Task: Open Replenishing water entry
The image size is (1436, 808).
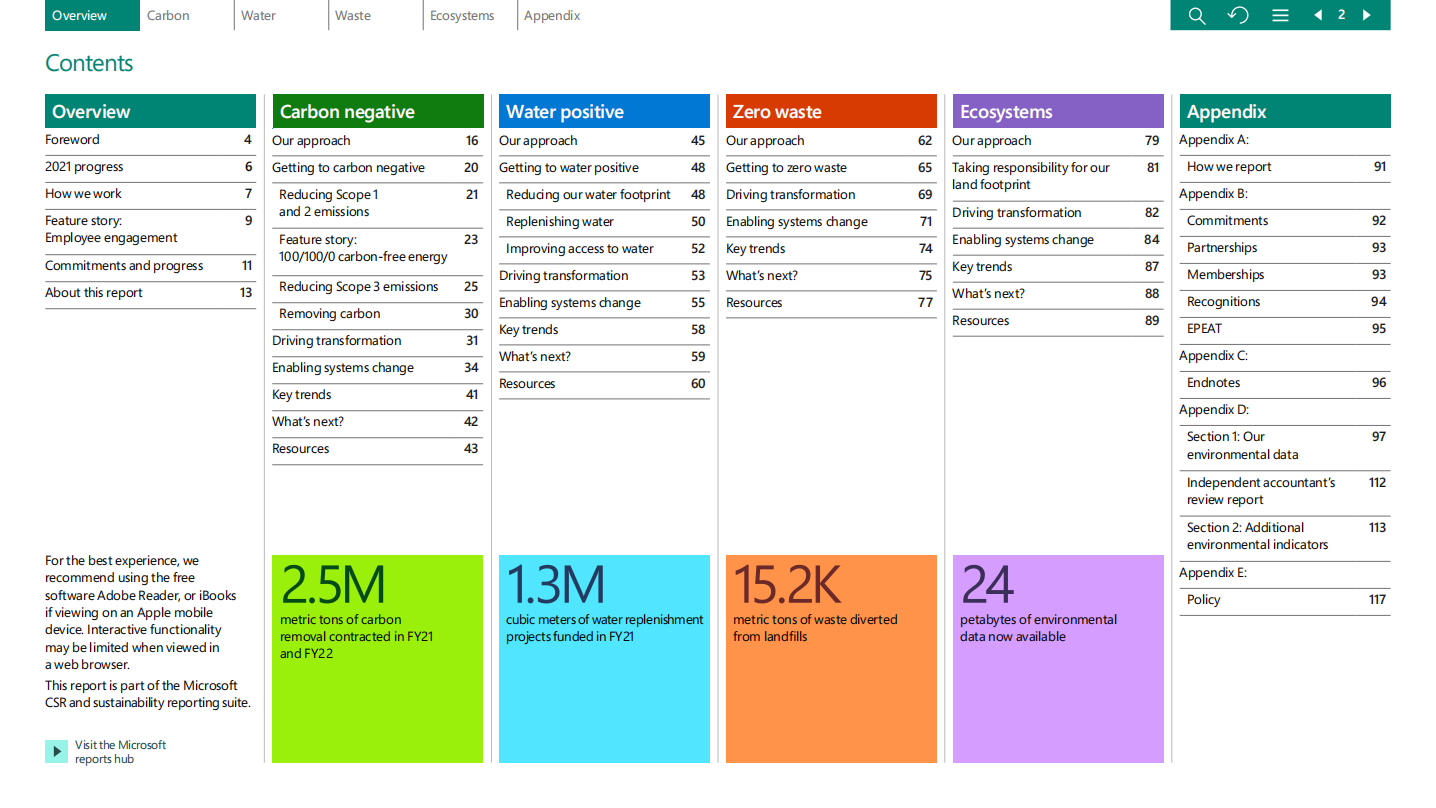Action: coord(560,222)
